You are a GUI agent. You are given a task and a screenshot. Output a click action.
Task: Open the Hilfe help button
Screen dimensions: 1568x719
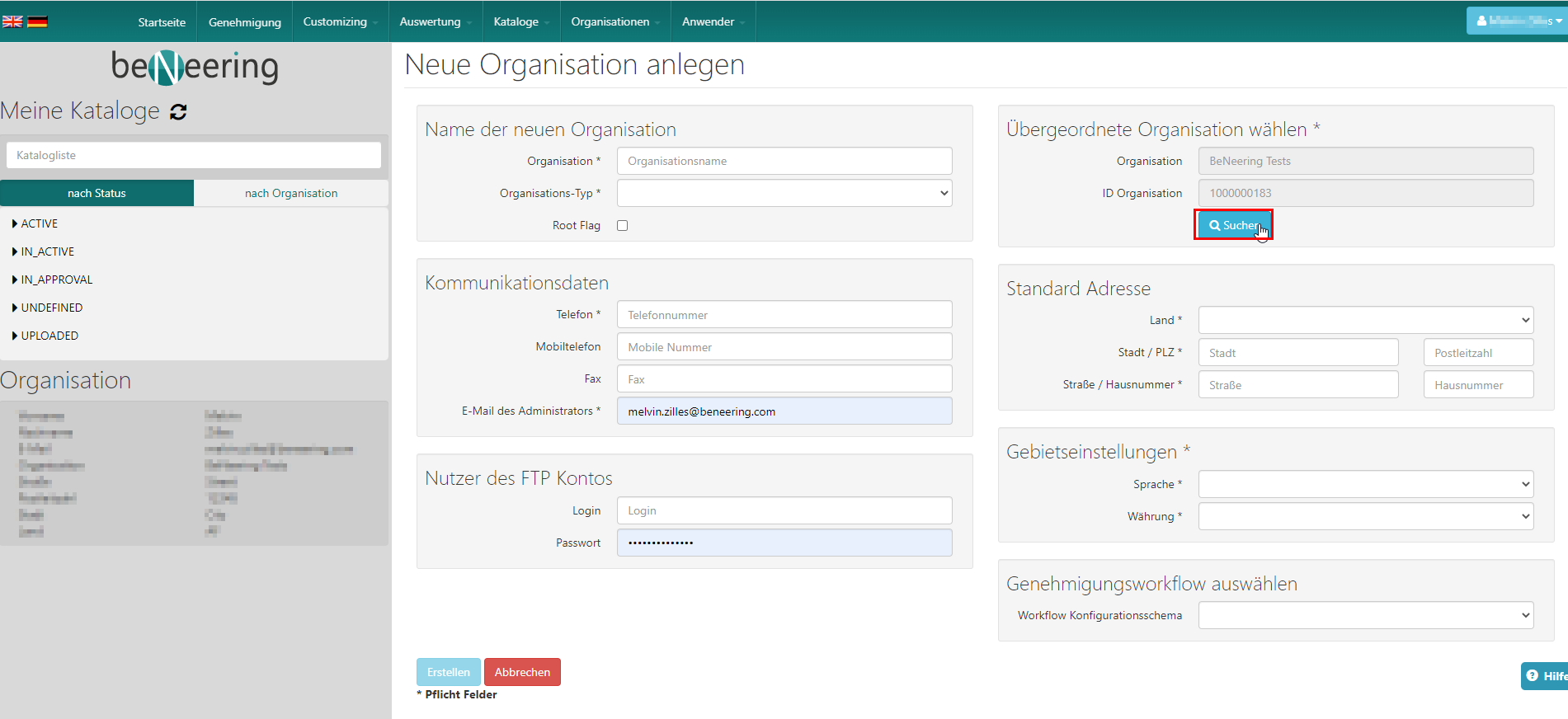(x=1545, y=676)
